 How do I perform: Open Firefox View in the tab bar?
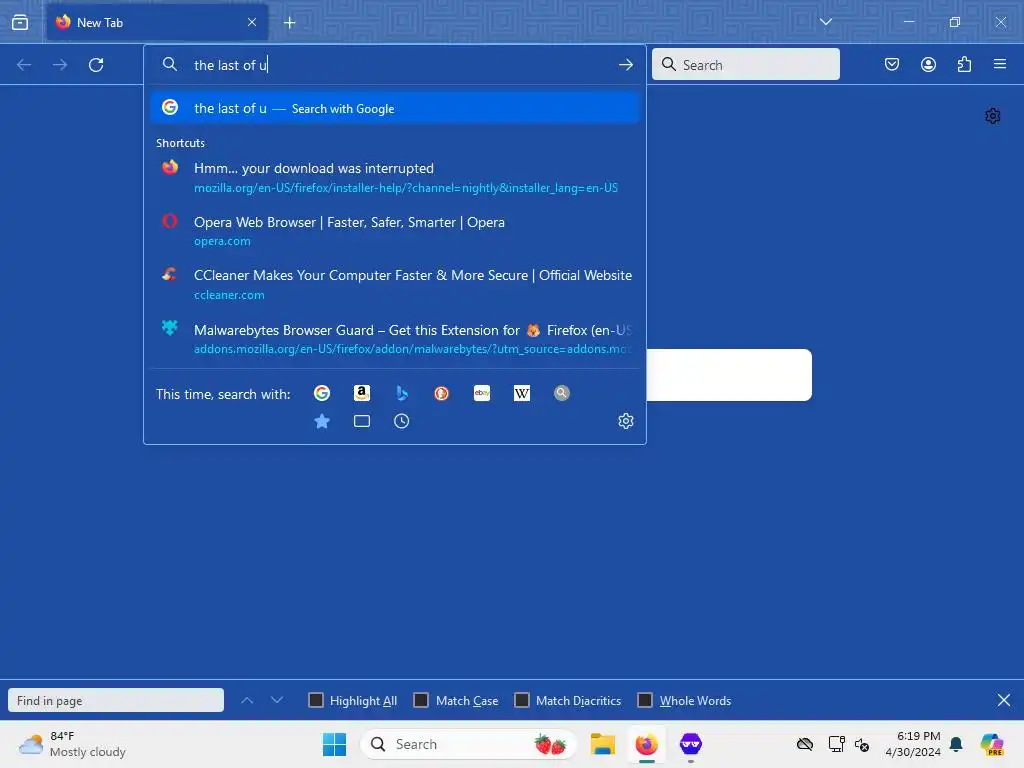(20, 22)
